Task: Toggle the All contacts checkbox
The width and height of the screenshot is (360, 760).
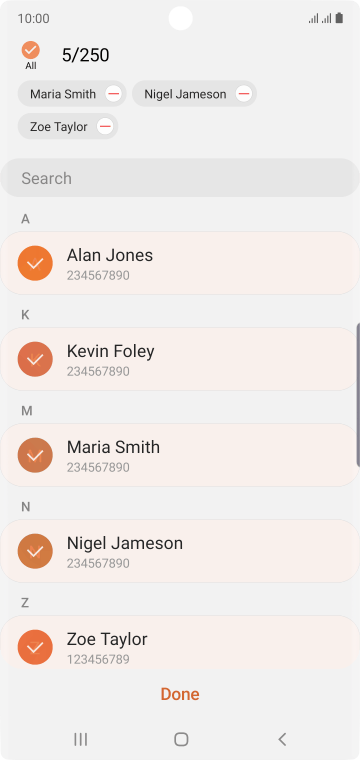Action: [31, 50]
